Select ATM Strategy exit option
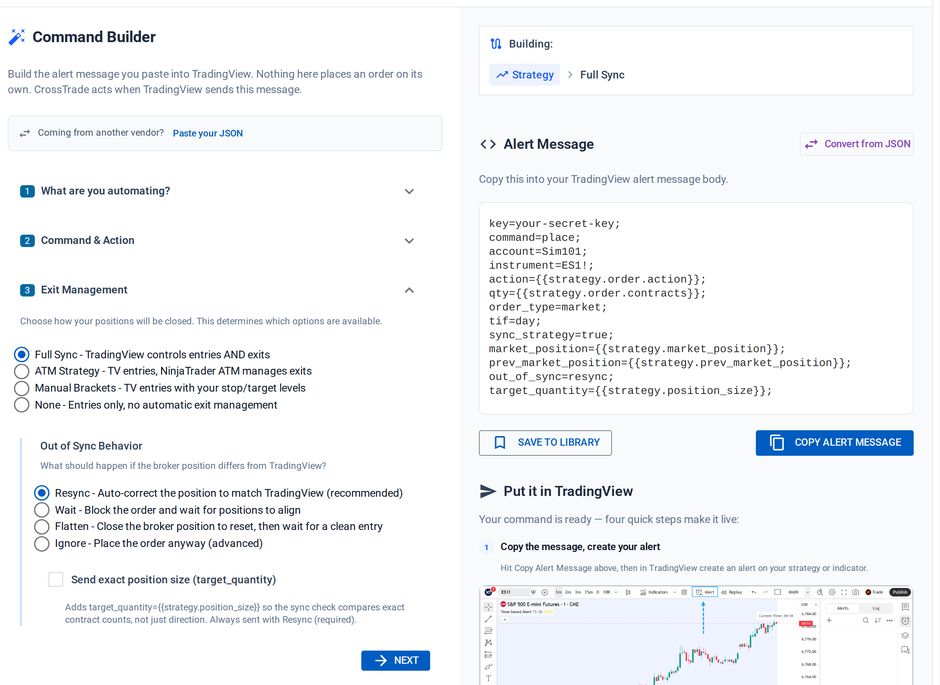Screen dimensions: 940x685 pyautogui.click(x=22, y=371)
